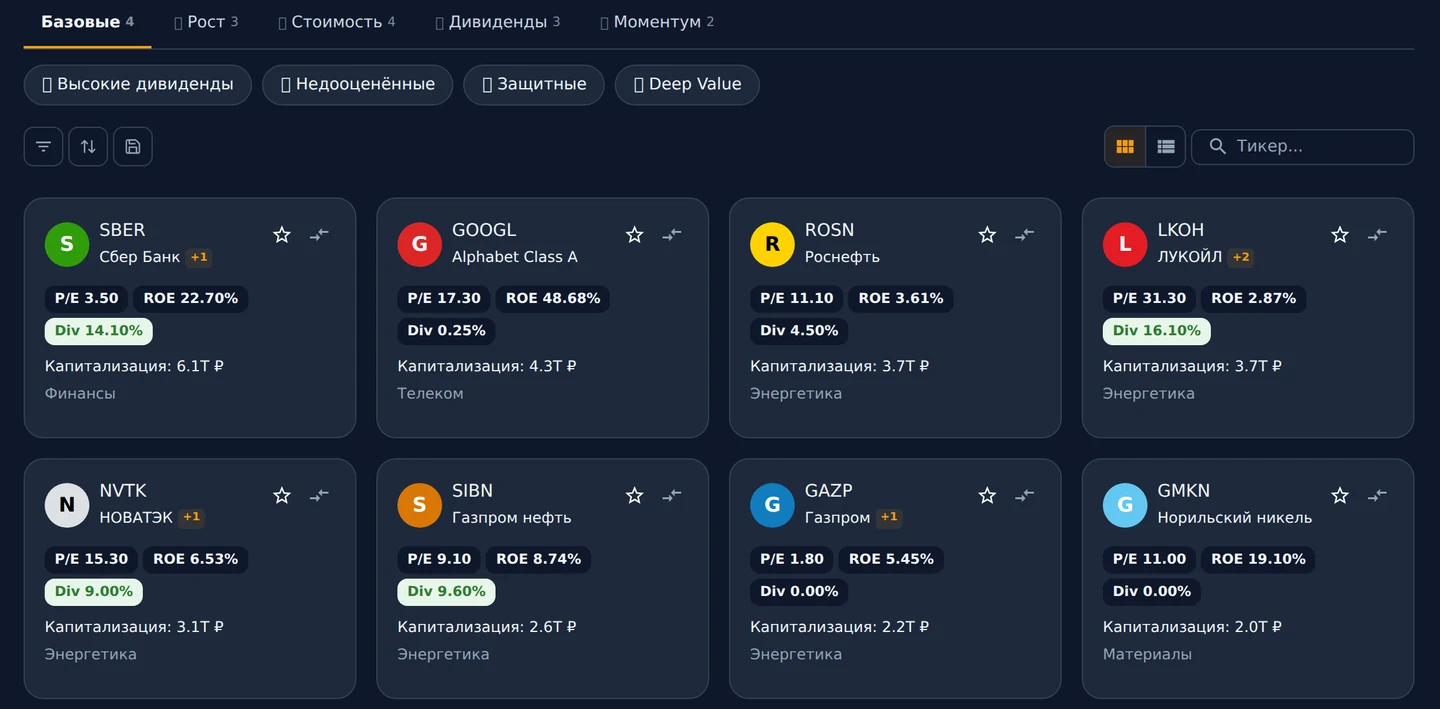The image size is (1440, 709).
Task: Choose the Deep Value preset
Action: click(x=687, y=85)
